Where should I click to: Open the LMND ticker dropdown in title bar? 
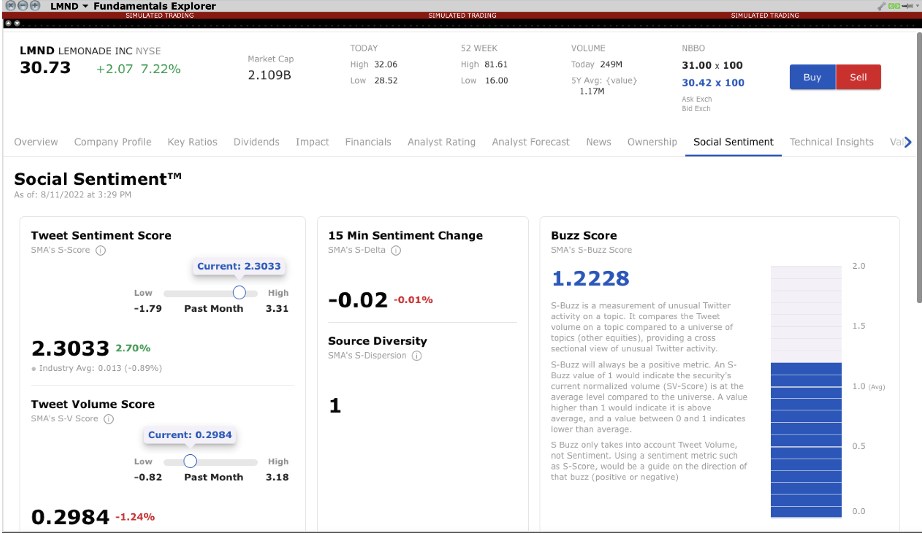(x=85, y=6)
